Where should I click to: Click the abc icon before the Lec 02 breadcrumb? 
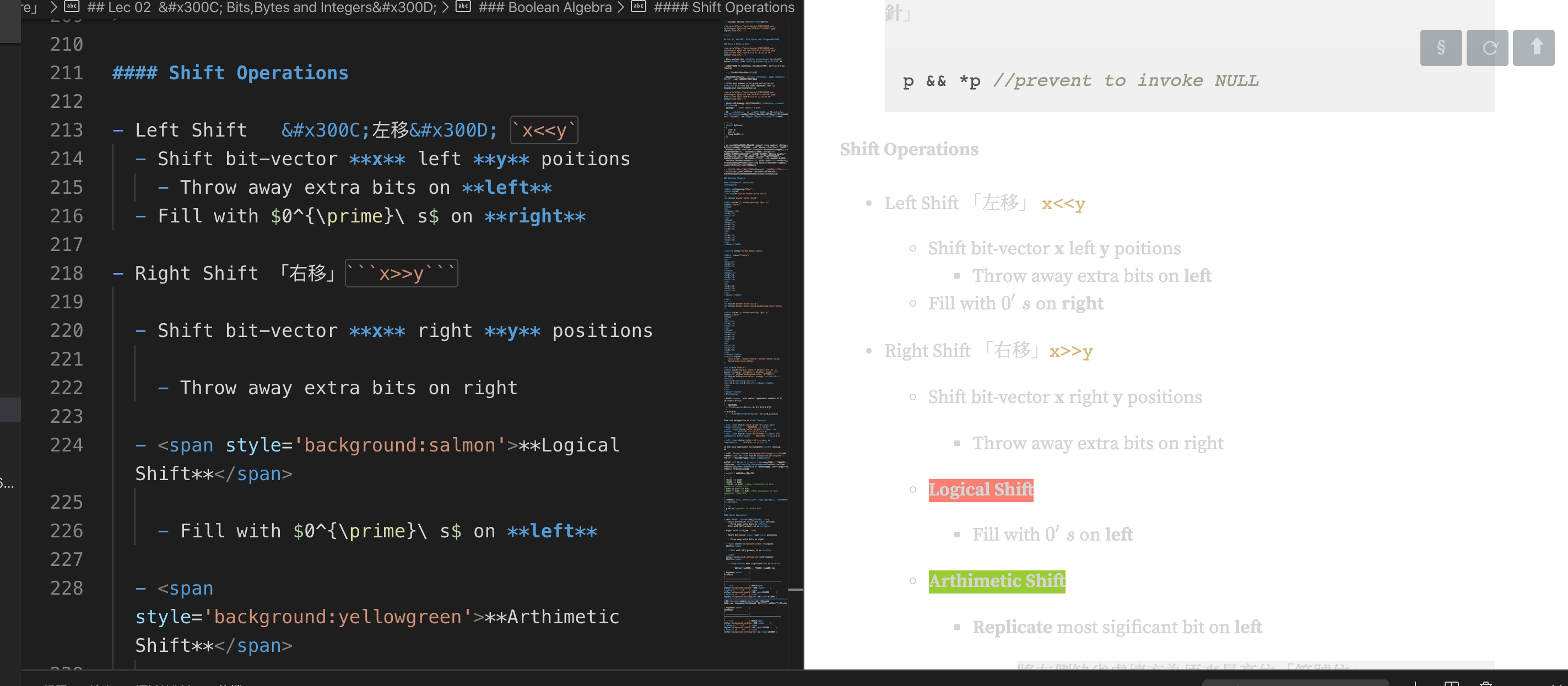click(72, 7)
